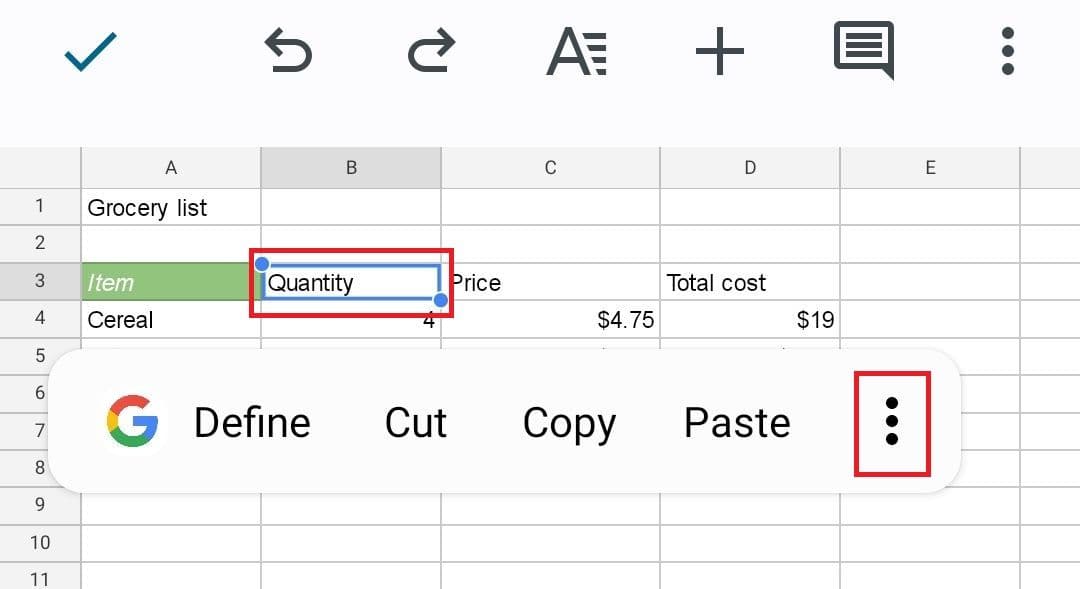This screenshot has height=589, width=1080.
Task: Choose Define from the popup menu
Action: pyautogui.click(x=252, y=423)
